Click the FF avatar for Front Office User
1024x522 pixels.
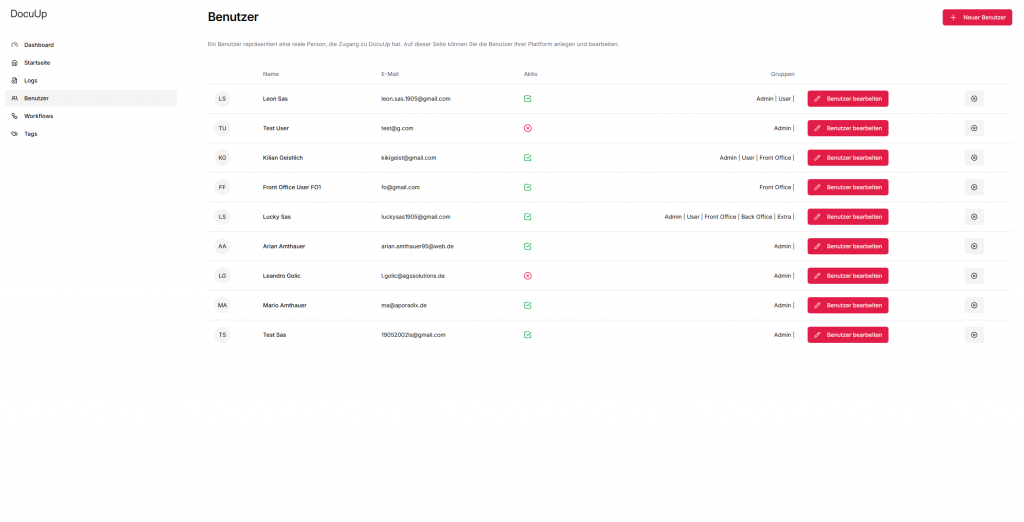click(222, 187)
